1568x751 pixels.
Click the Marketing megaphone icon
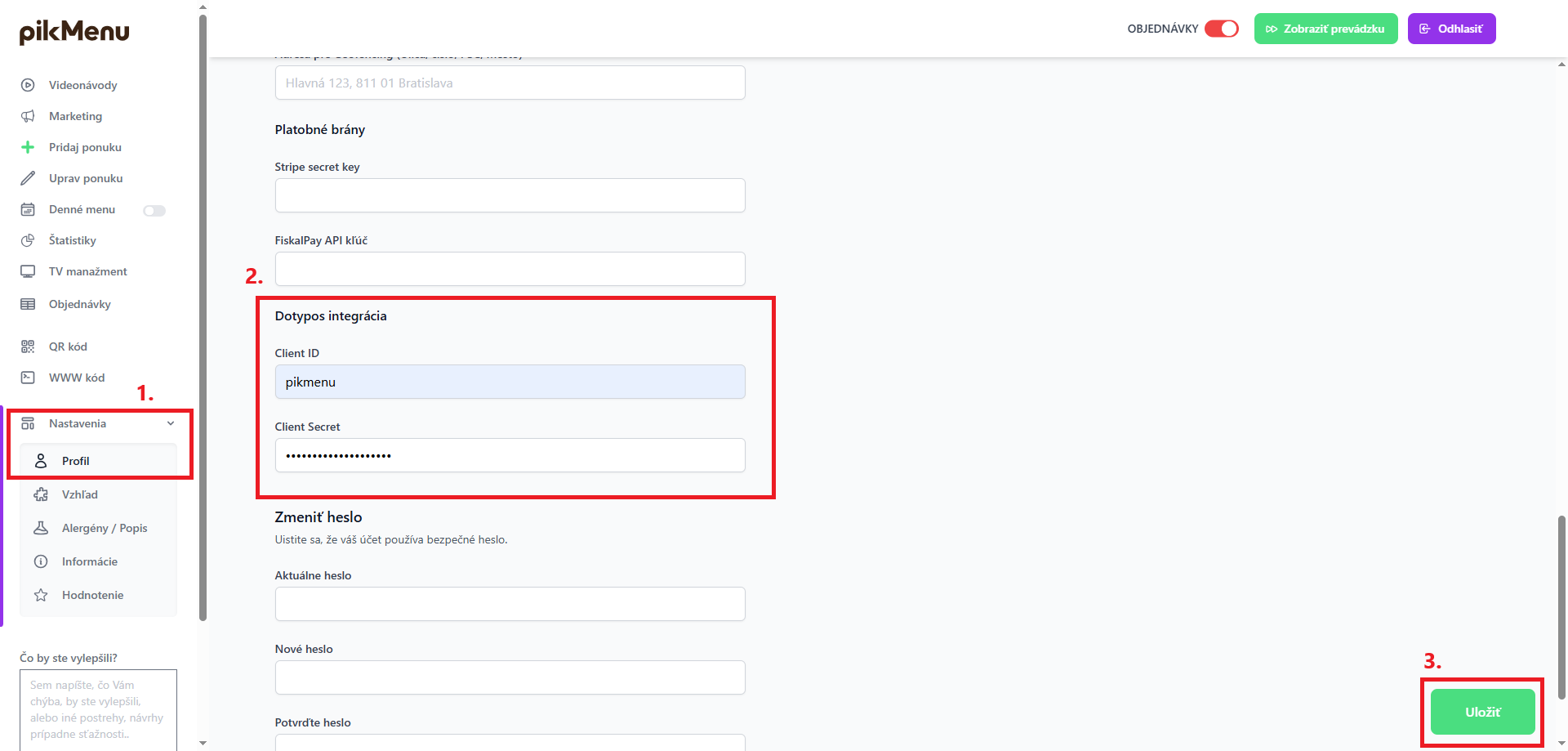click(x=28, y=116)
